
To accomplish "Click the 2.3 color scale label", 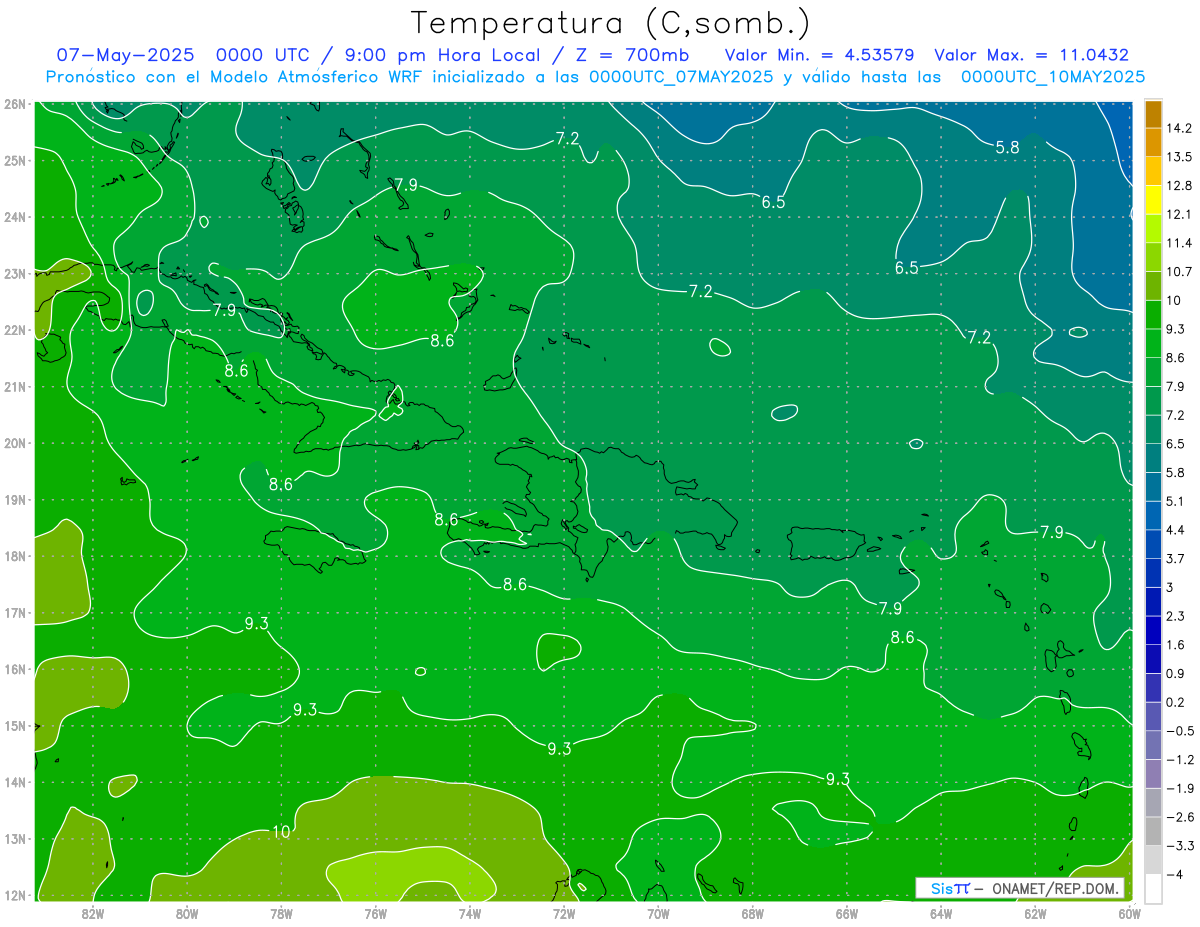I will (x=1176, y=616).
